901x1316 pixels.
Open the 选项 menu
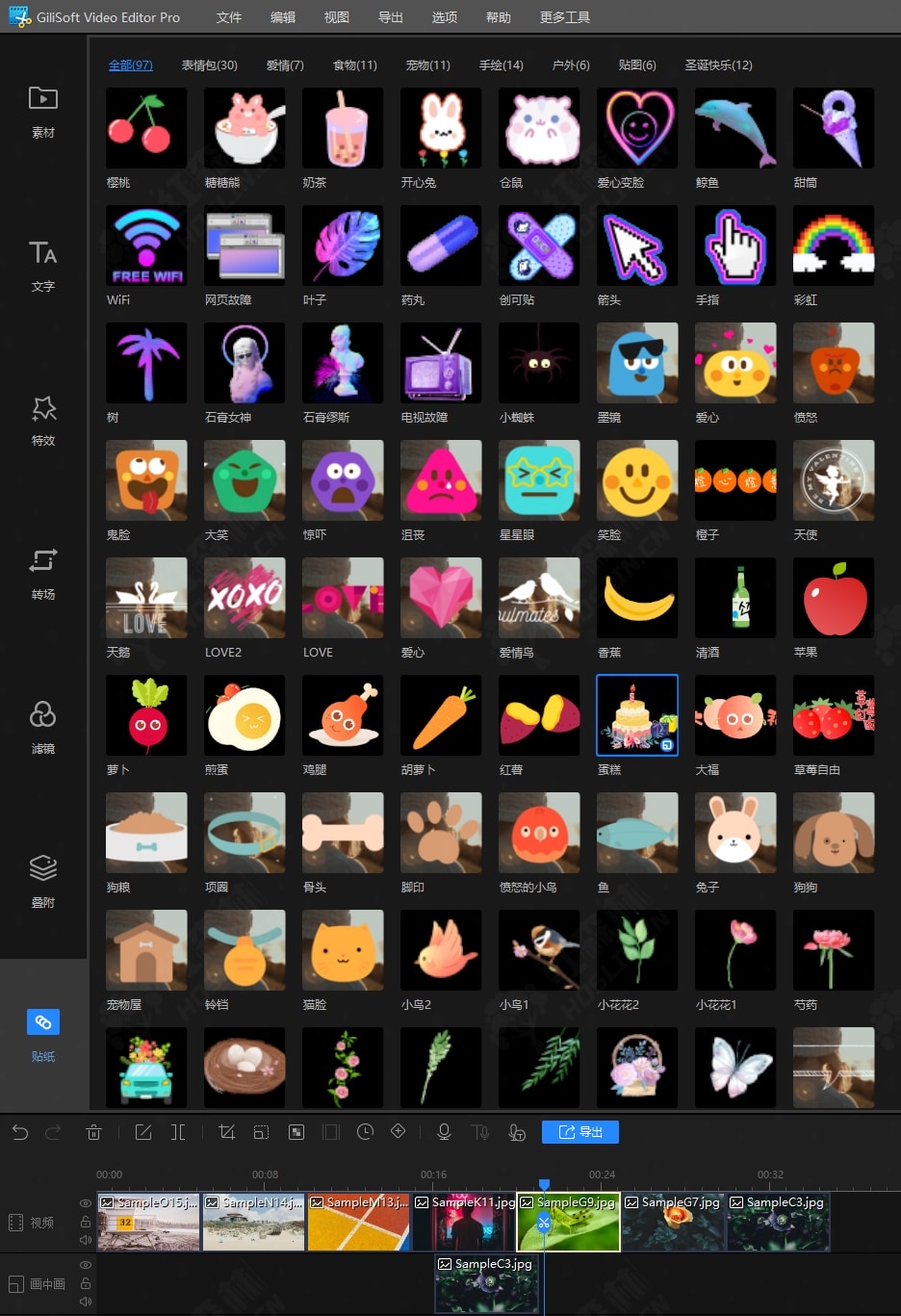coord(445,17)
